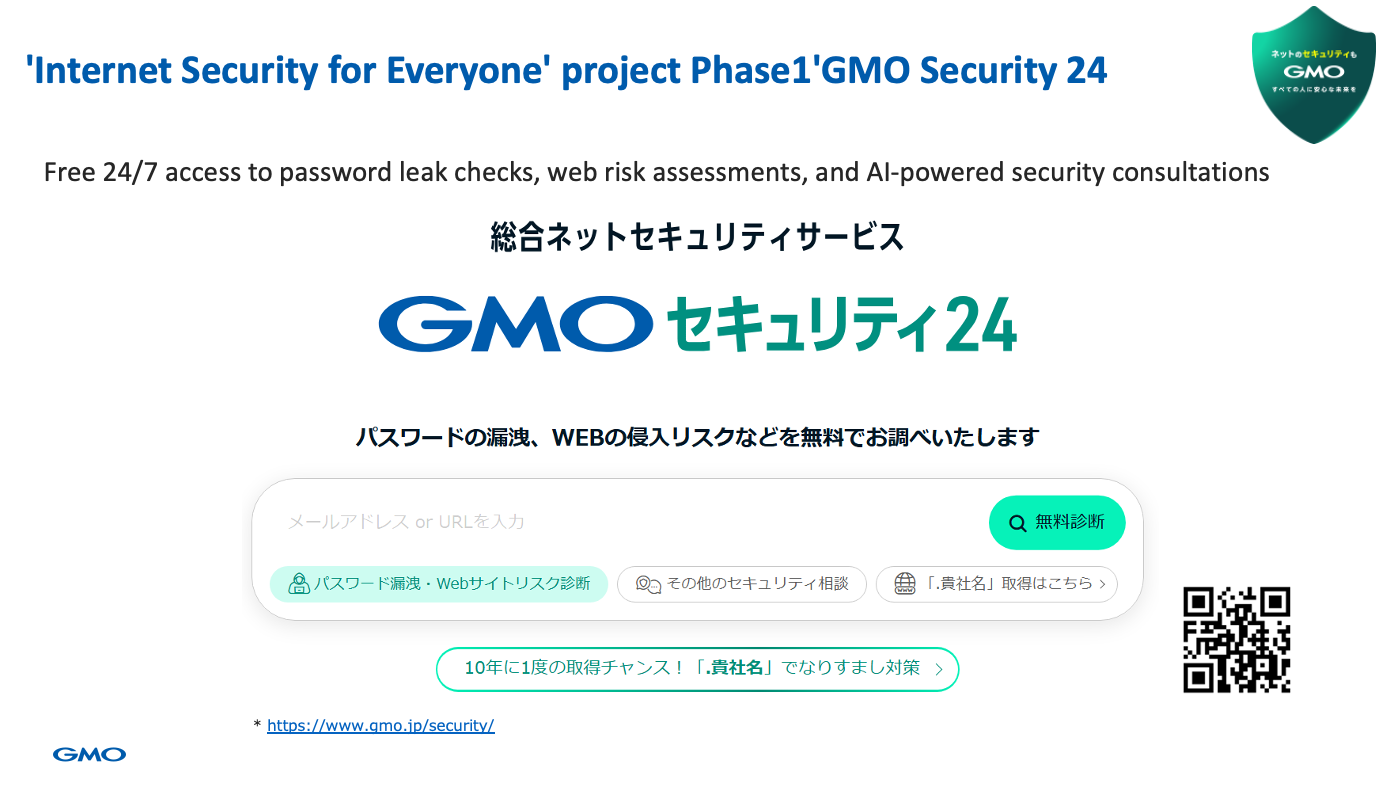Viewport: 1400px width, 788px height.
Task: Open the 10年に1度の取得チャンス banner
Action: pyautogui.click(x=697, y=669)
